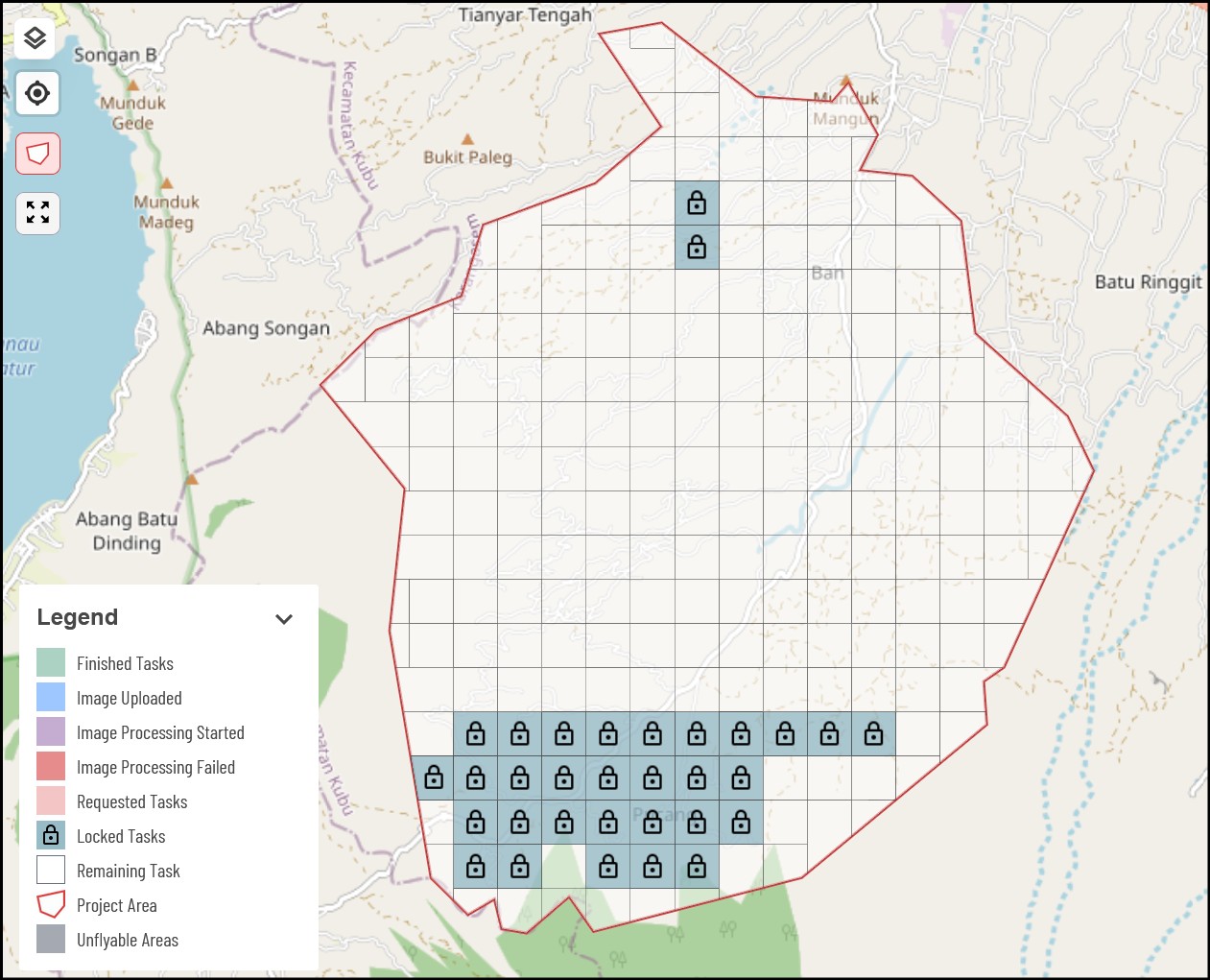Screen dimensions: 1210x980
Task: Open the map layers switcher
Action: click(36, 38)
